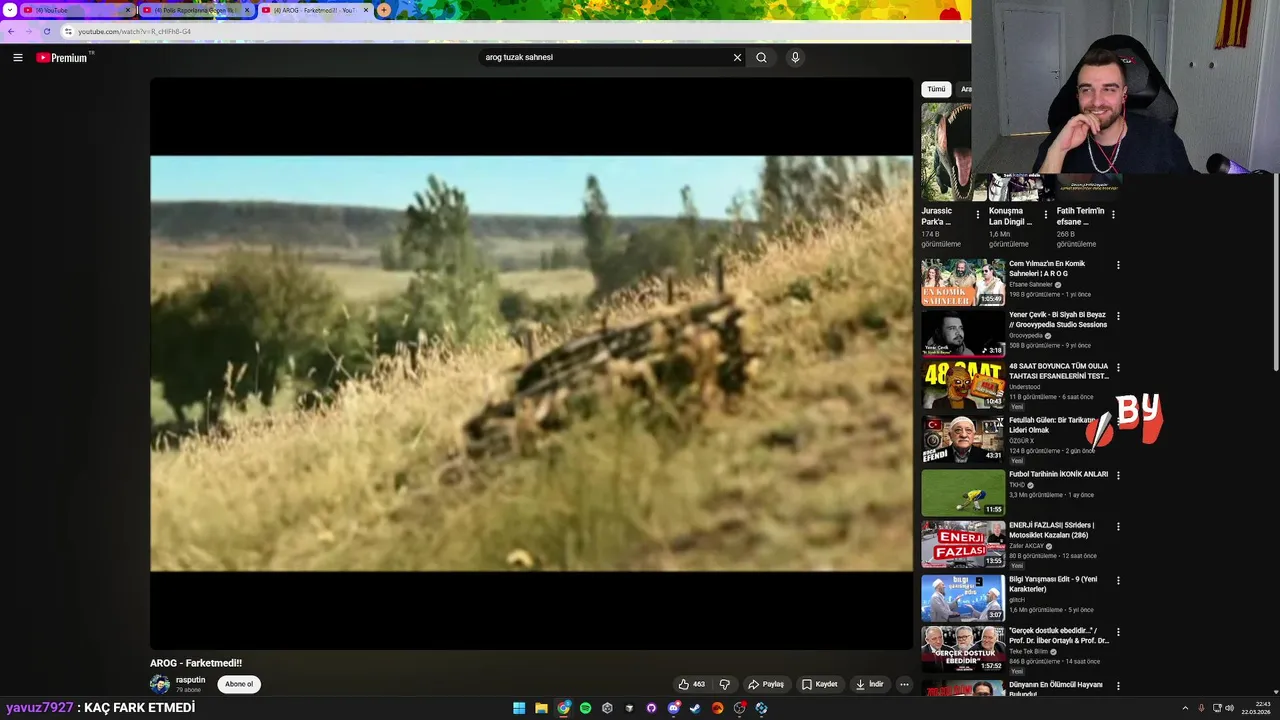Open options for 'Yener Çevik' video
This screenshot has height=720, width=1280.
(x=1118, y=316)
